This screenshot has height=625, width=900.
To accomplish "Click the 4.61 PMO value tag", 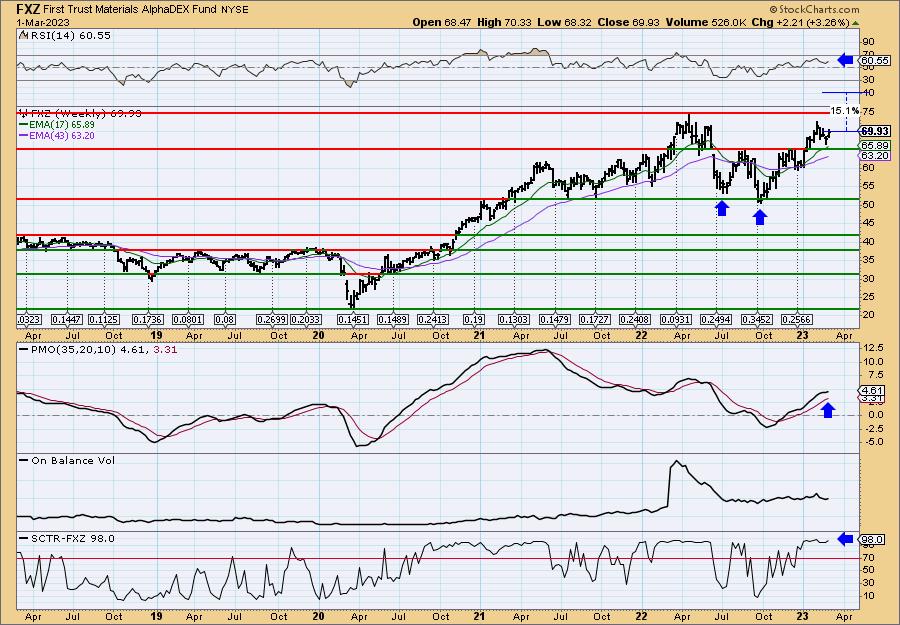I will 874,390.
